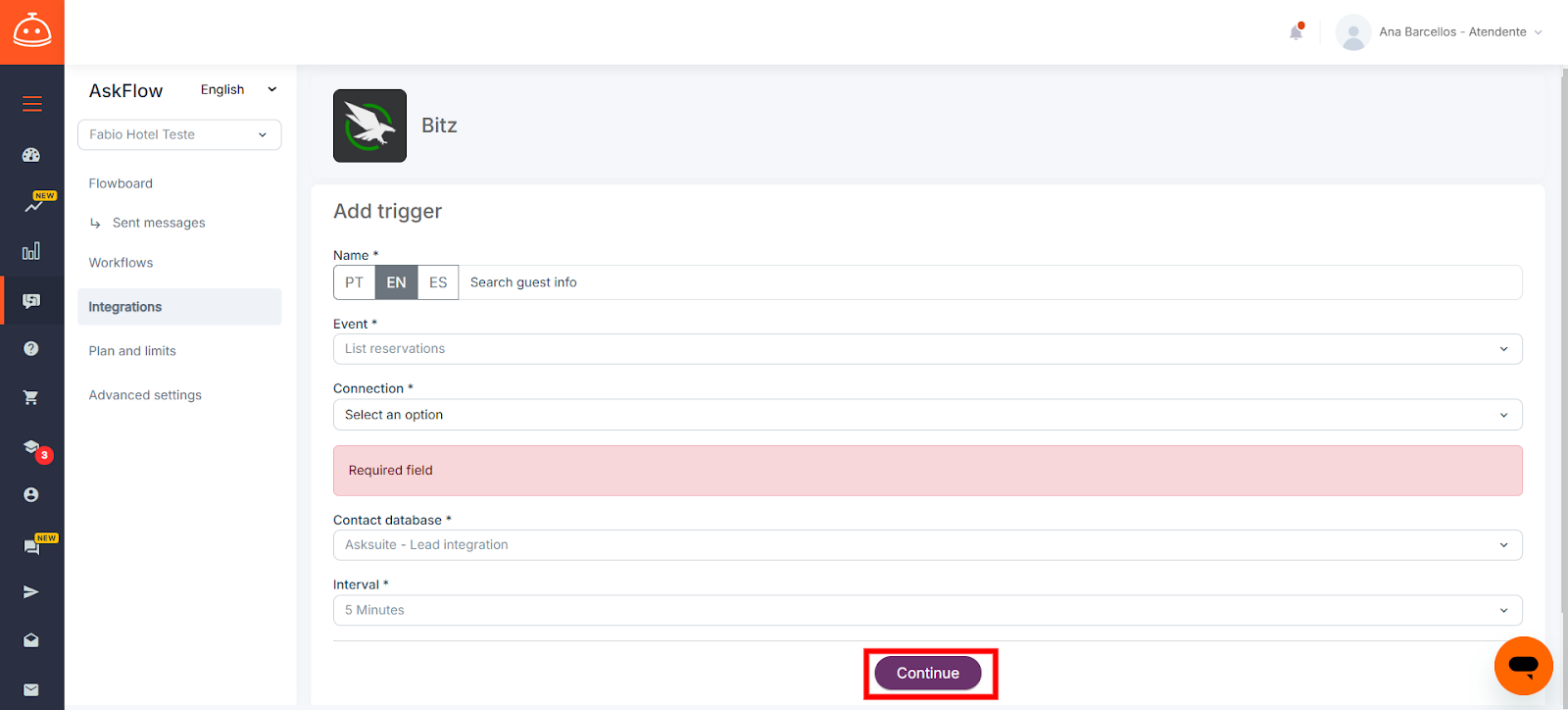The height and width of the screenshot is (710, 1568).
Task: Go to Flowboard in the sidebar
Action: point(121,183)
